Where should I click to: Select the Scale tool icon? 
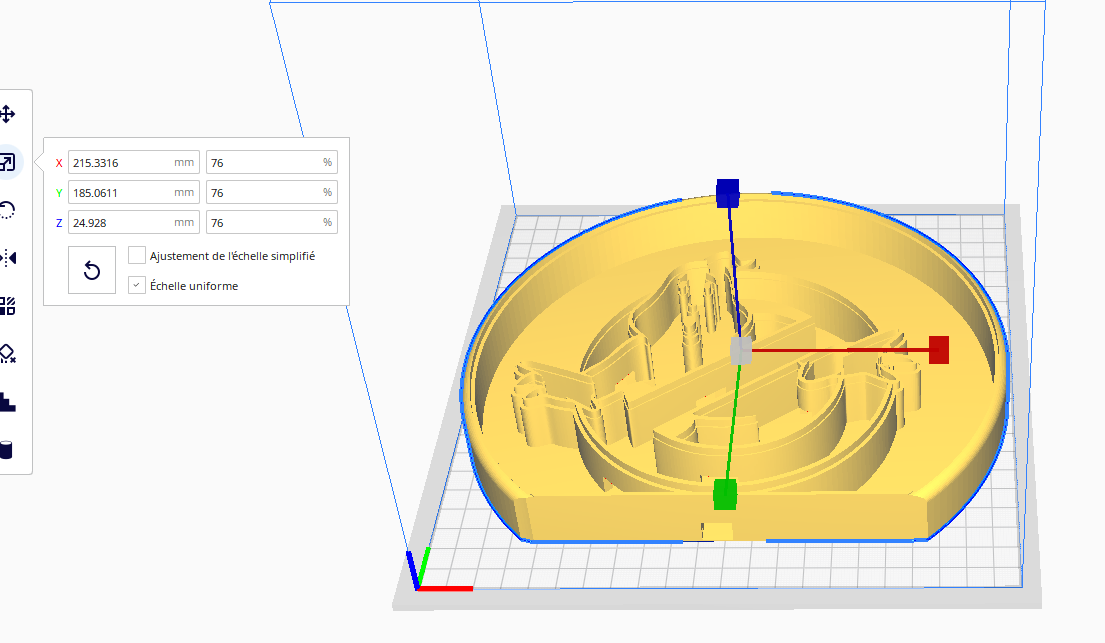7,162
